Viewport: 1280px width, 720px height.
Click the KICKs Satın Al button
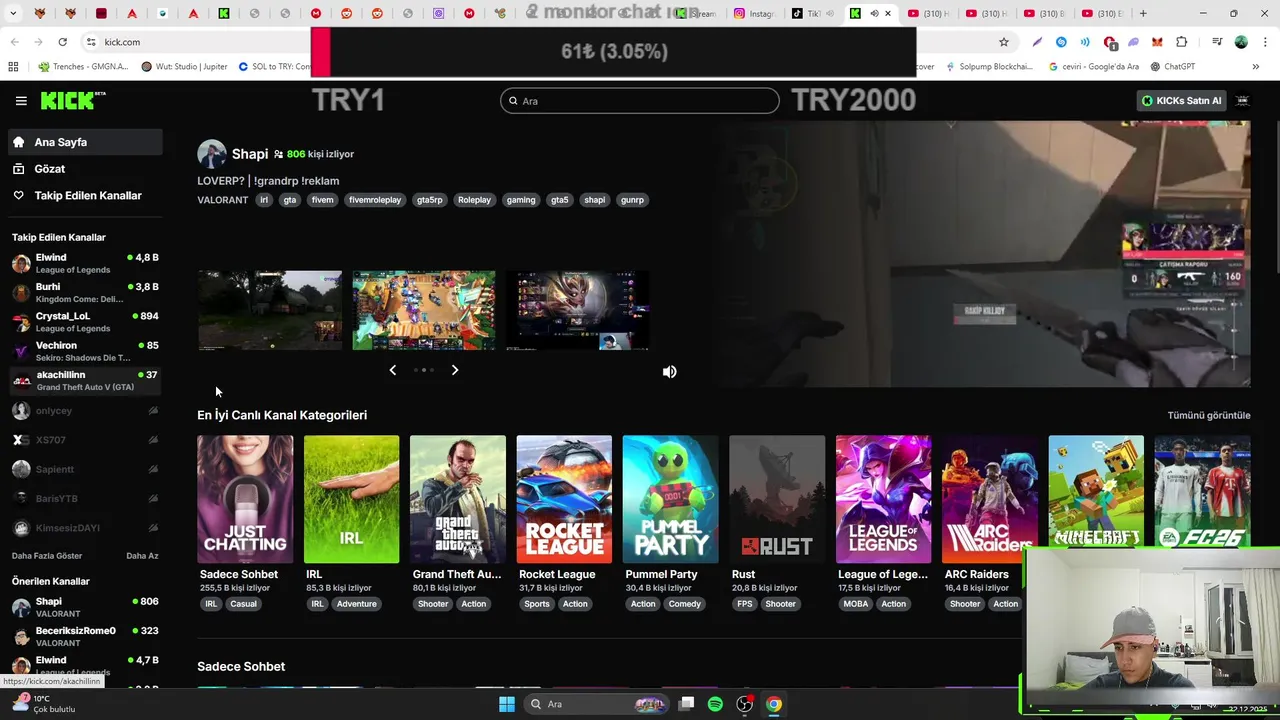click(1182, 100)
